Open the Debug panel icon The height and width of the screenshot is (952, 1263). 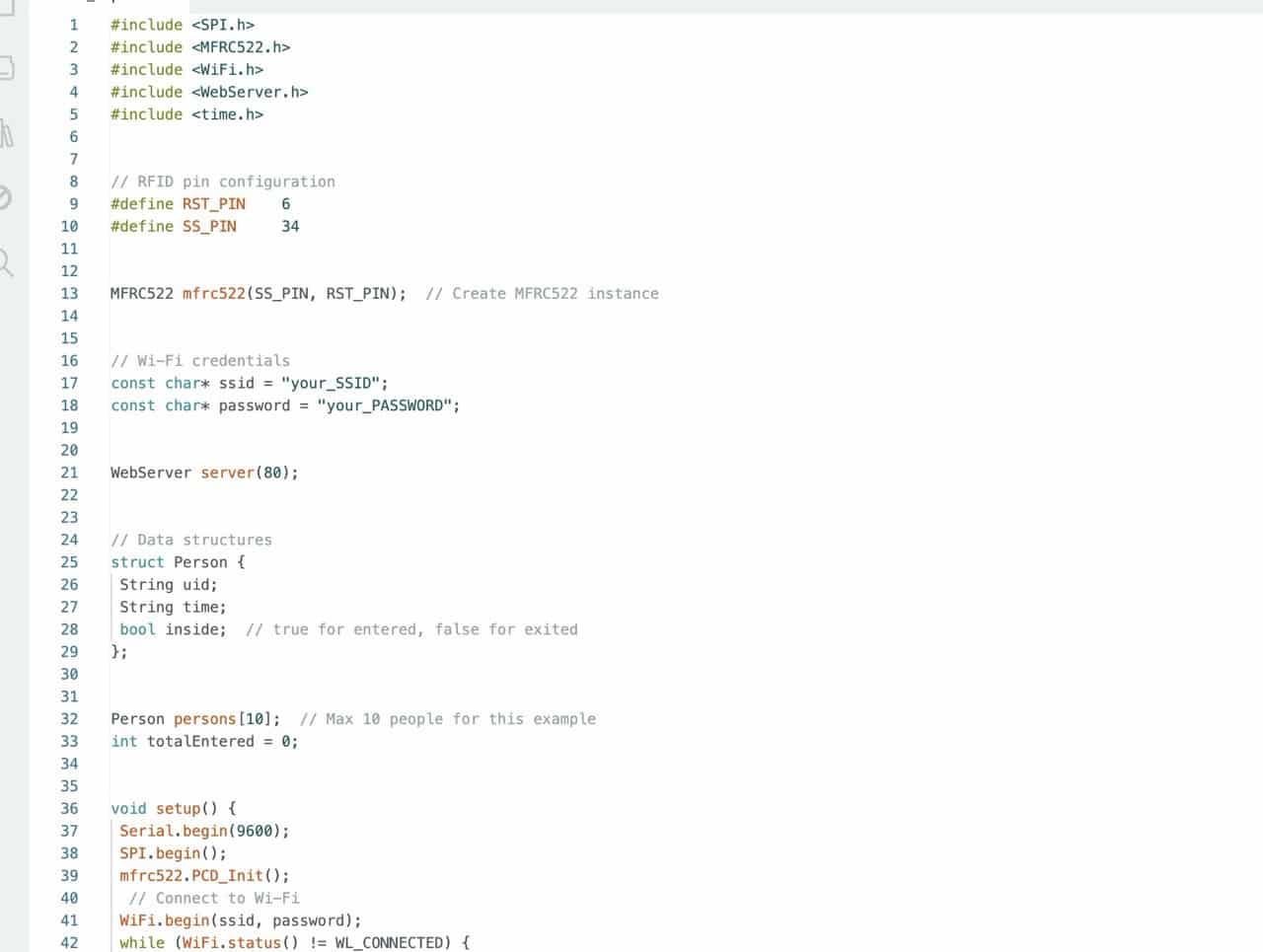pos(4,197)
